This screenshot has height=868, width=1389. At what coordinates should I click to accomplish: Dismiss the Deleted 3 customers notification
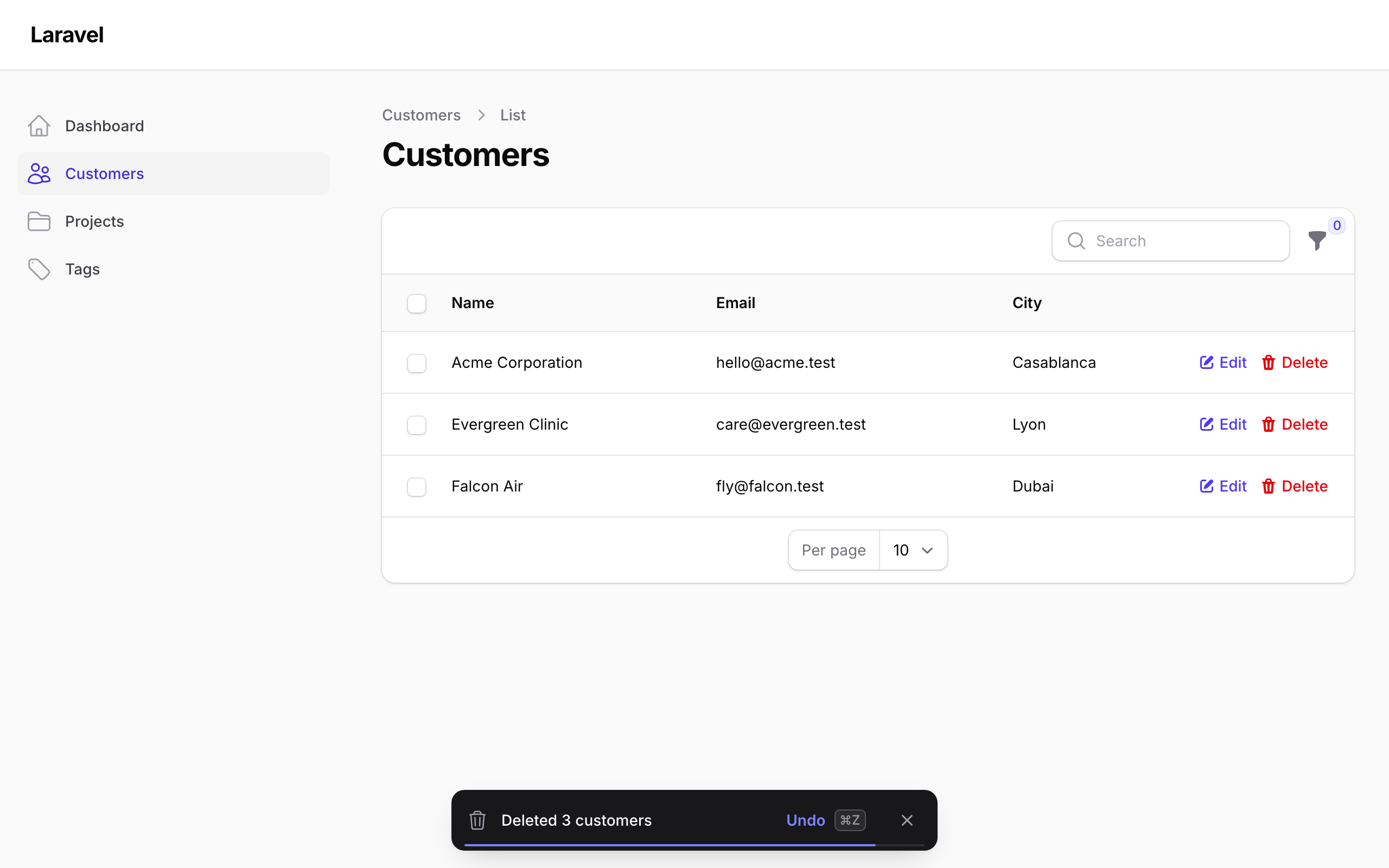(x=907, y=820)
